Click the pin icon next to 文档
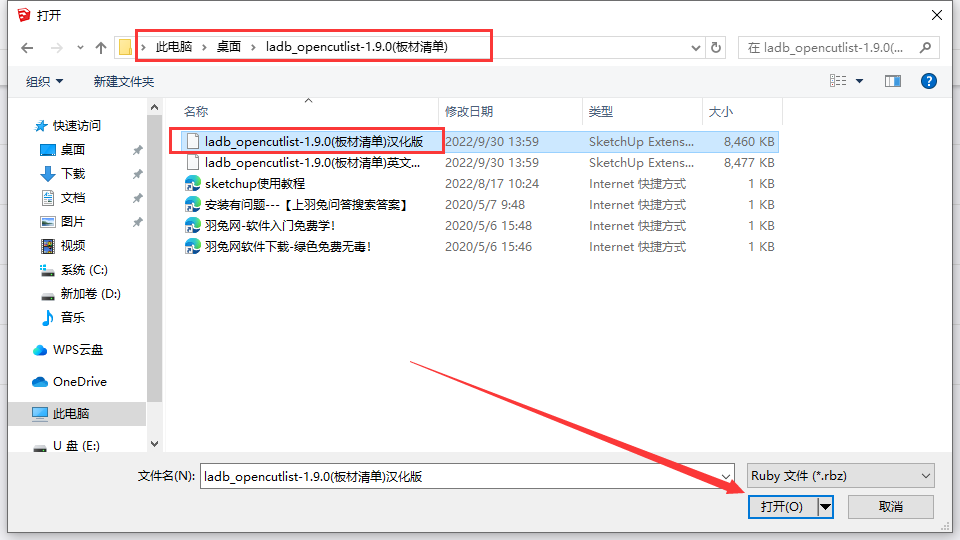This screenshot has height=540, width=960. [138, 198]
